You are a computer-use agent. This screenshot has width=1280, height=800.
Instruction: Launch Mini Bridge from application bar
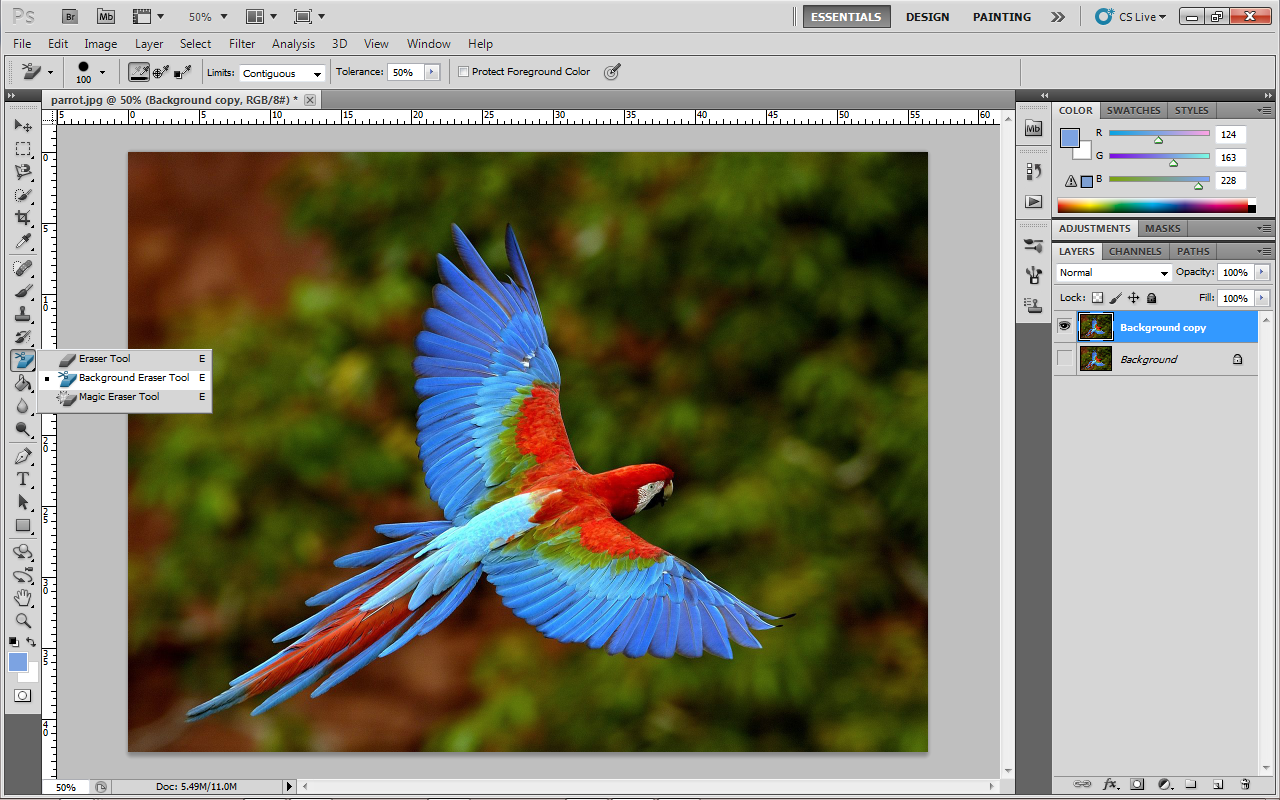coord(105,16)
